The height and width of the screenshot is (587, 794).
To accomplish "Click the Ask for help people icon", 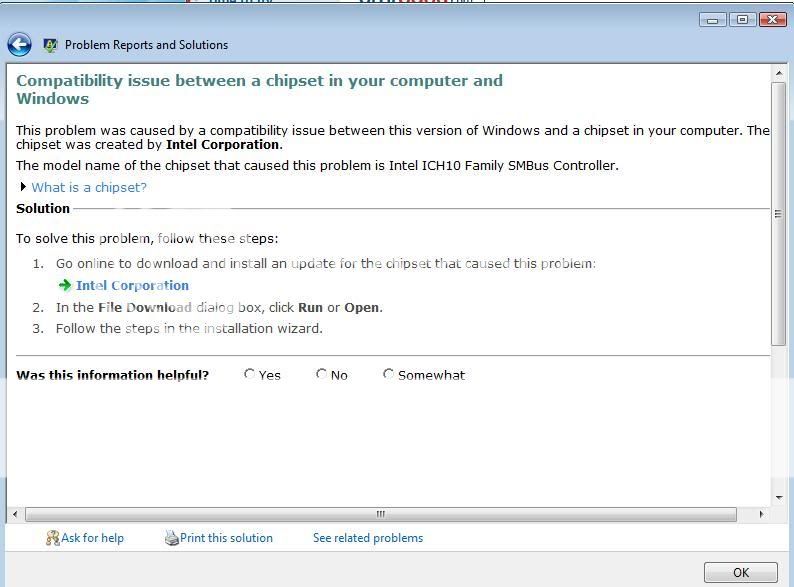I will (x=52, y=538).
